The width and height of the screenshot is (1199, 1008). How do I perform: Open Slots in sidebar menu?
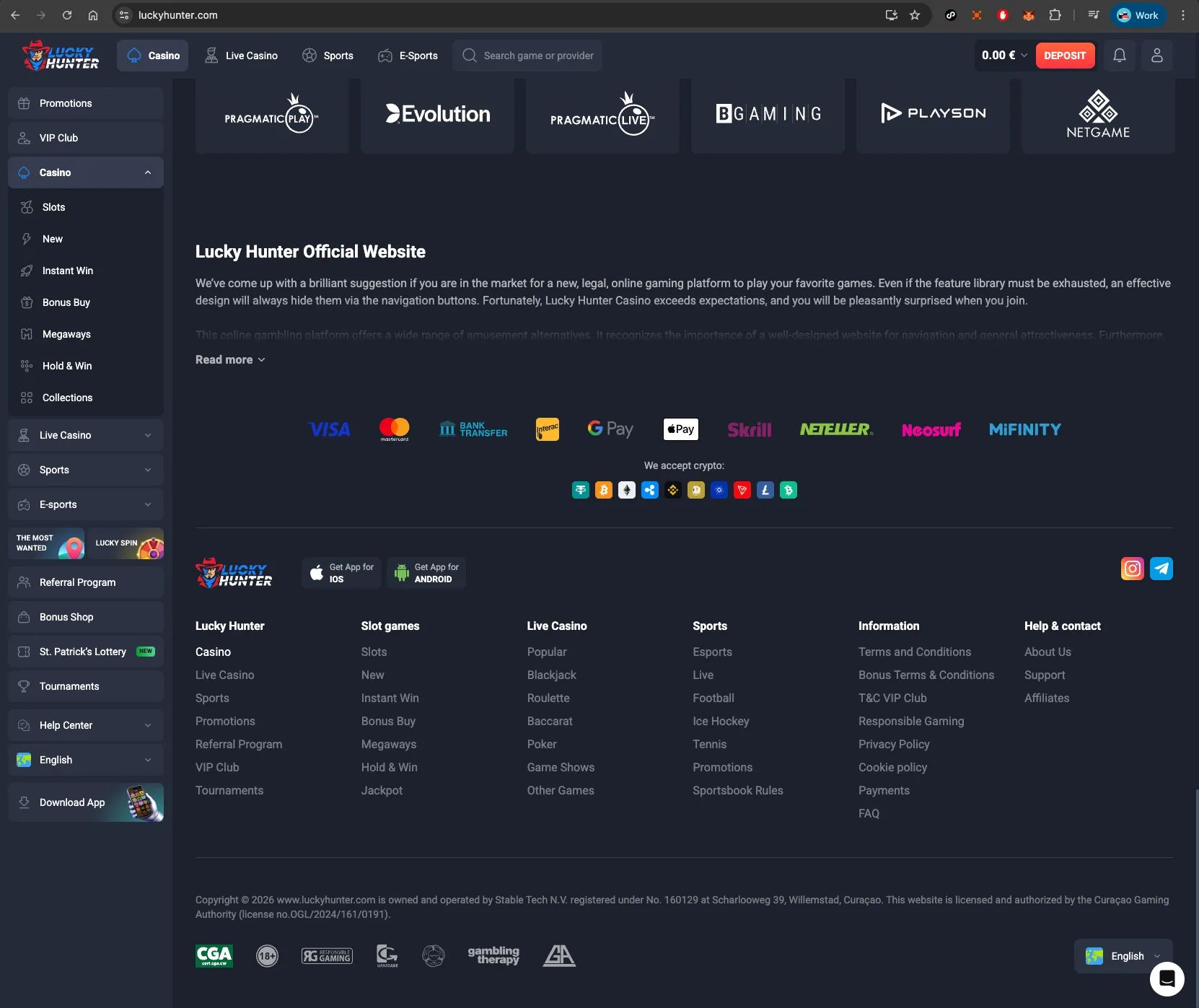(86, 207)
